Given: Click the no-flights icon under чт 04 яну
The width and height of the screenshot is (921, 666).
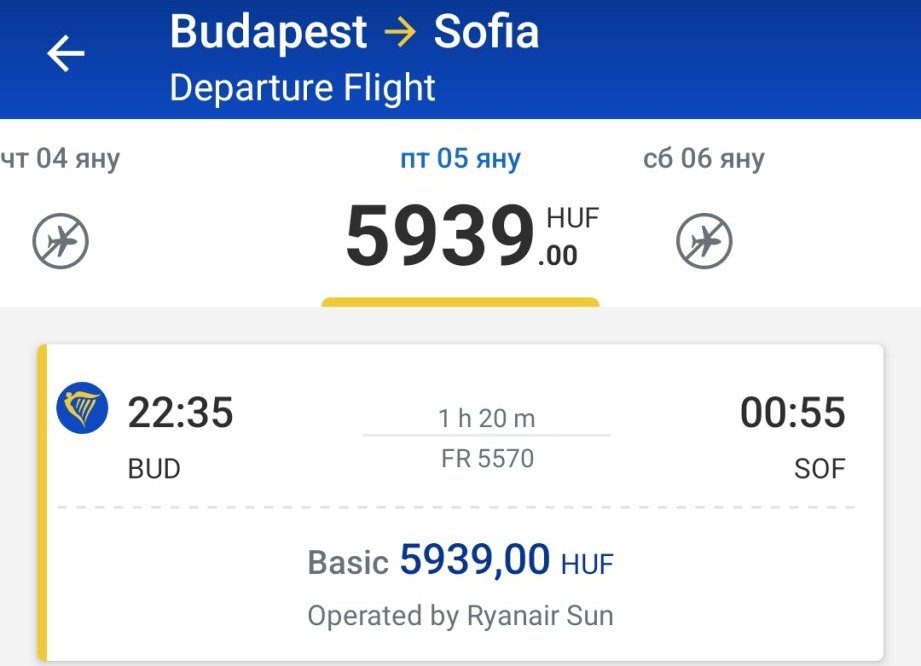Looking at the screenshot, I should (60, 241).
